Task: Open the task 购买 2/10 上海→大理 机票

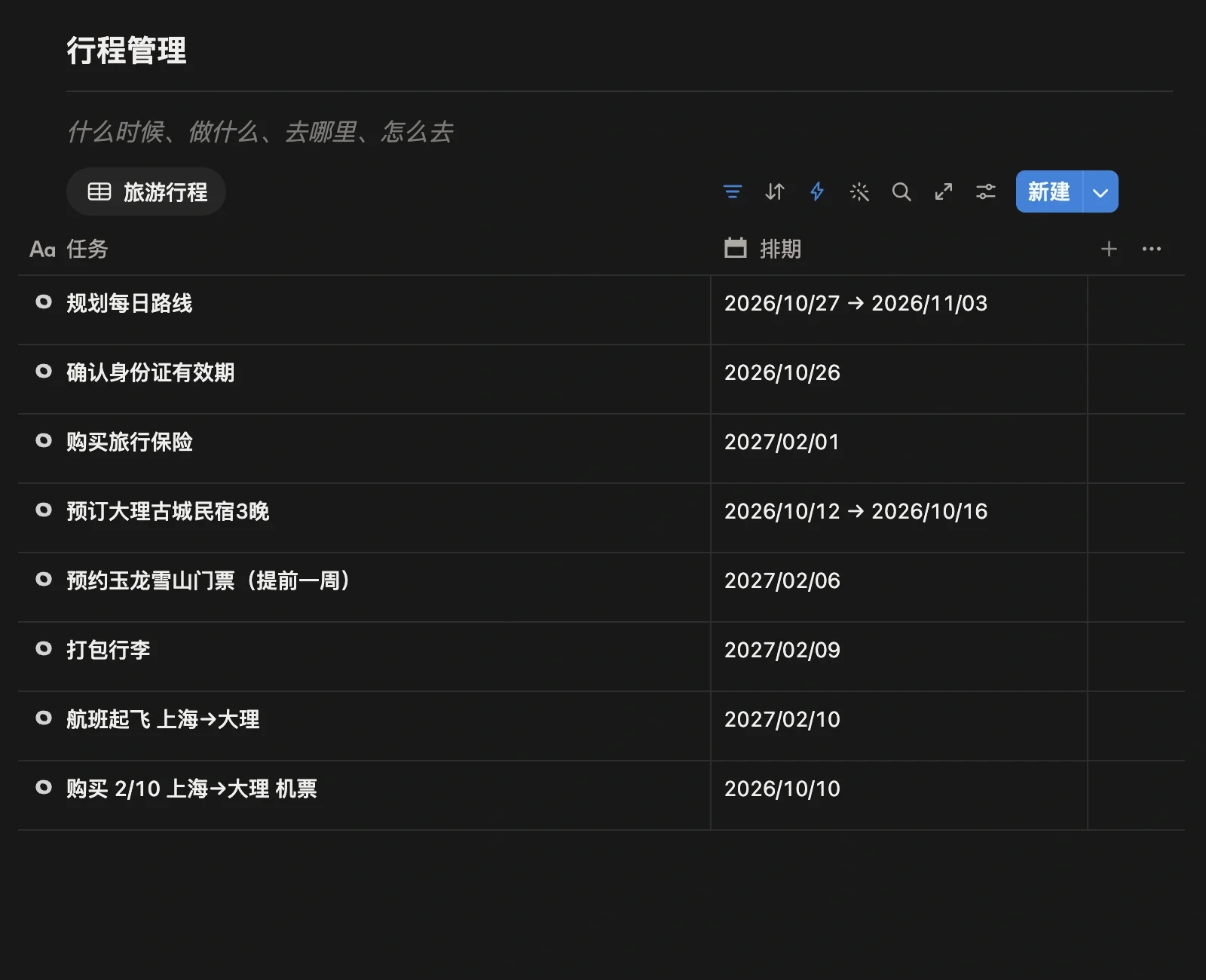Action: point(191,789)
